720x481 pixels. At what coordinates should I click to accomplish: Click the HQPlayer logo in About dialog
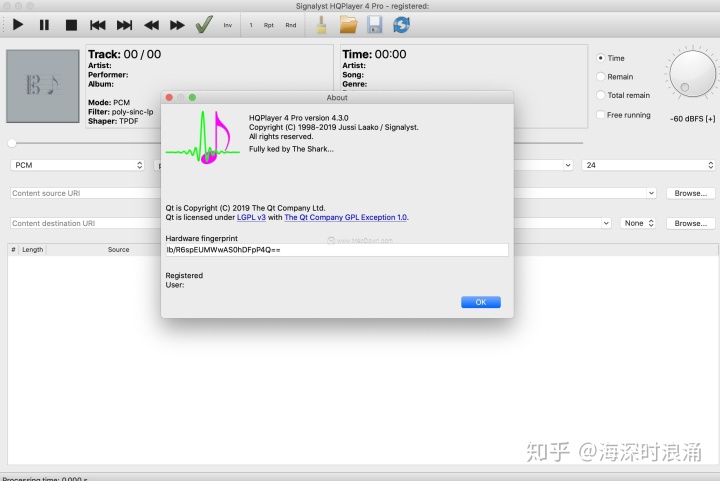[202, 137]
